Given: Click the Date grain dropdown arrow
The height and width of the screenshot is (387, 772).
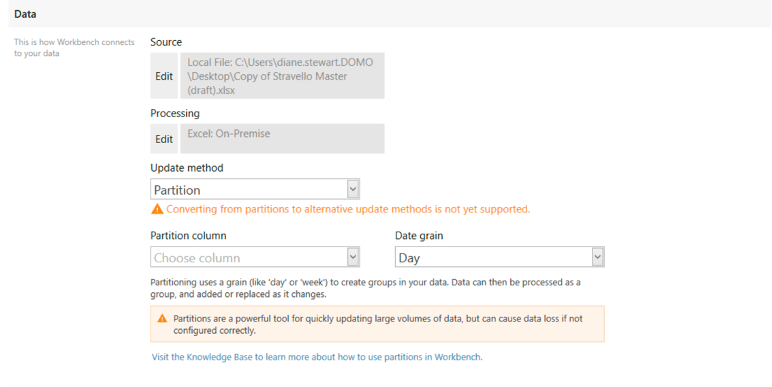Looking at the screenshot, I should point(598,258).
